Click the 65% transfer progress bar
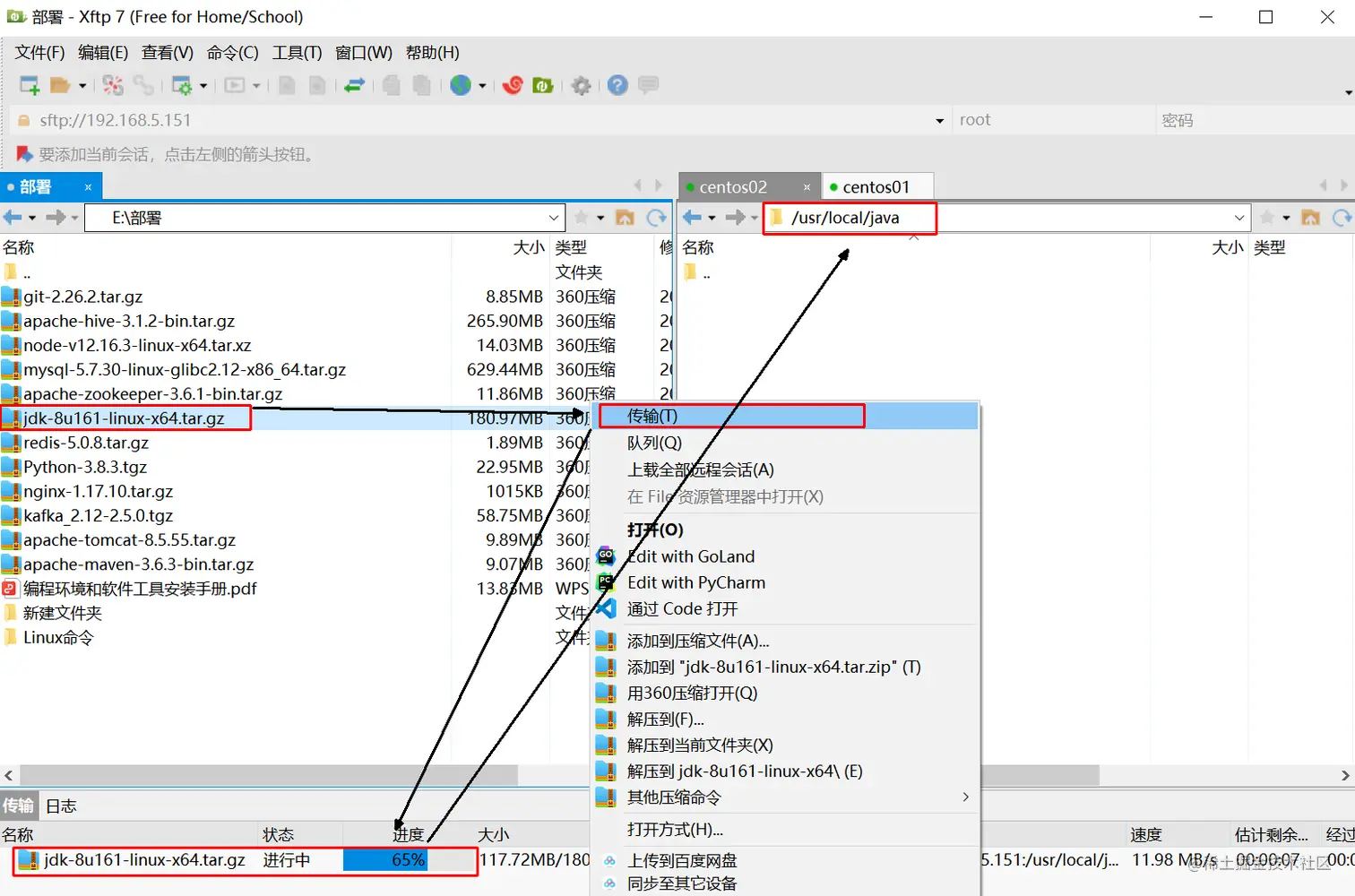 click(x=409, y=860)
